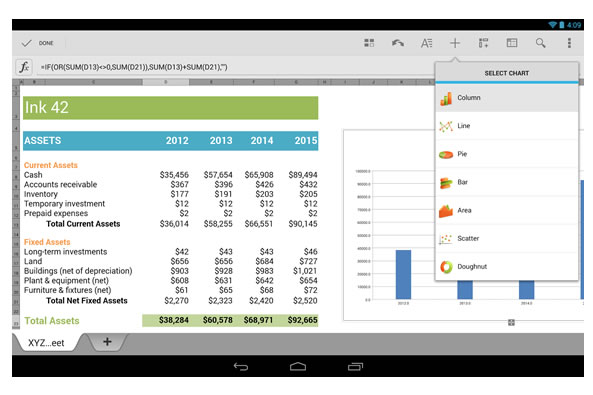The width and height of the screenshot is (593, 395).
Task: Select the first chart bar for 2012
Action: coord(403,275)
